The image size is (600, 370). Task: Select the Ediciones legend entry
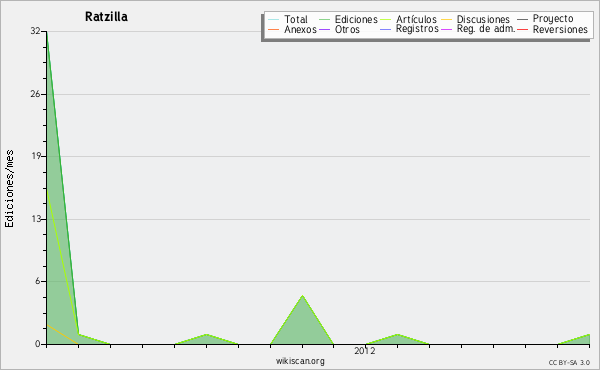356,19
